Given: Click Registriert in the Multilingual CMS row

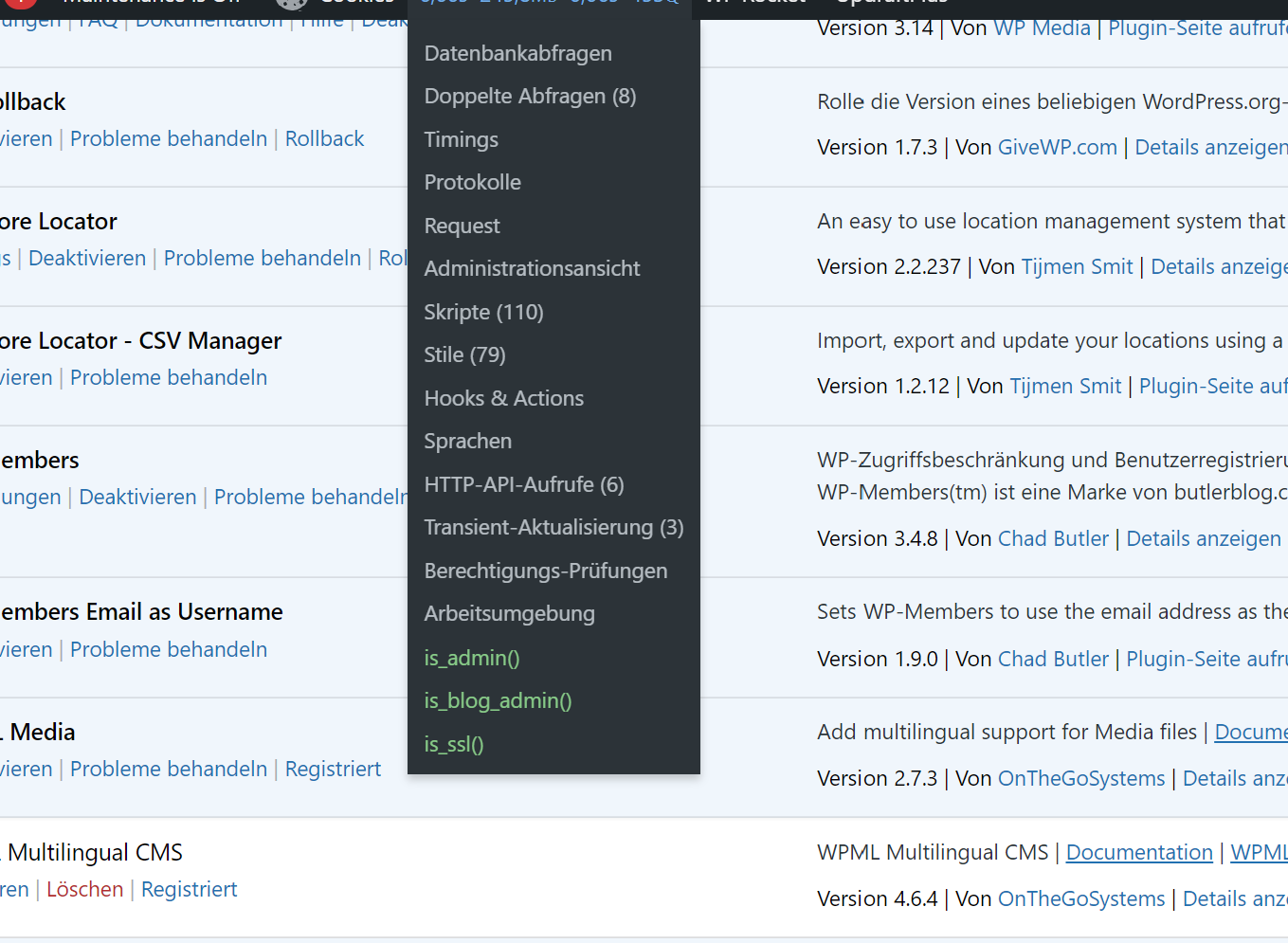Looking at the screenshot, I should pyautogui.click(x=189, y=889).
